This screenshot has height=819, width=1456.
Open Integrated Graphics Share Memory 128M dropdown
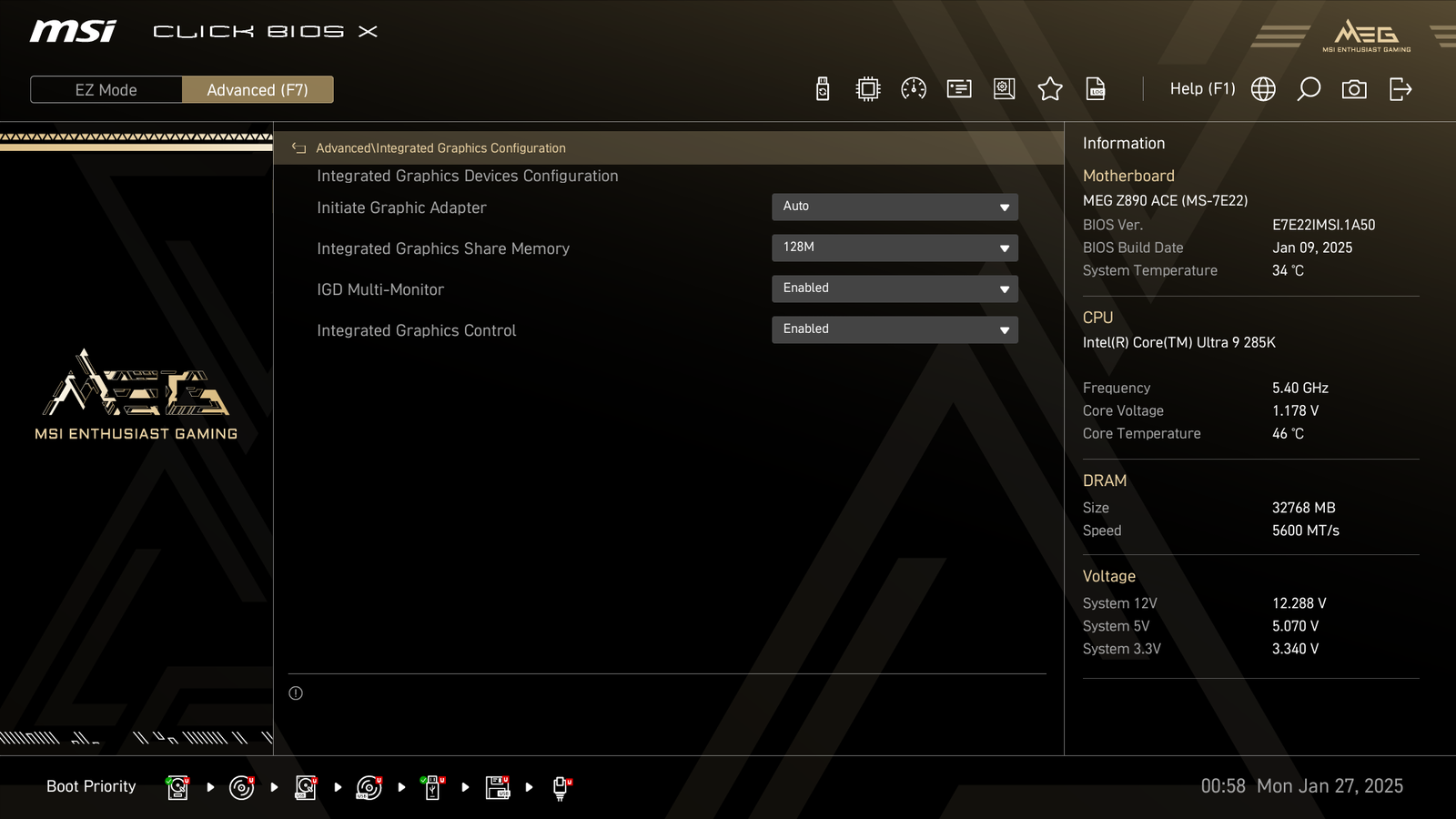click(895, 248)
